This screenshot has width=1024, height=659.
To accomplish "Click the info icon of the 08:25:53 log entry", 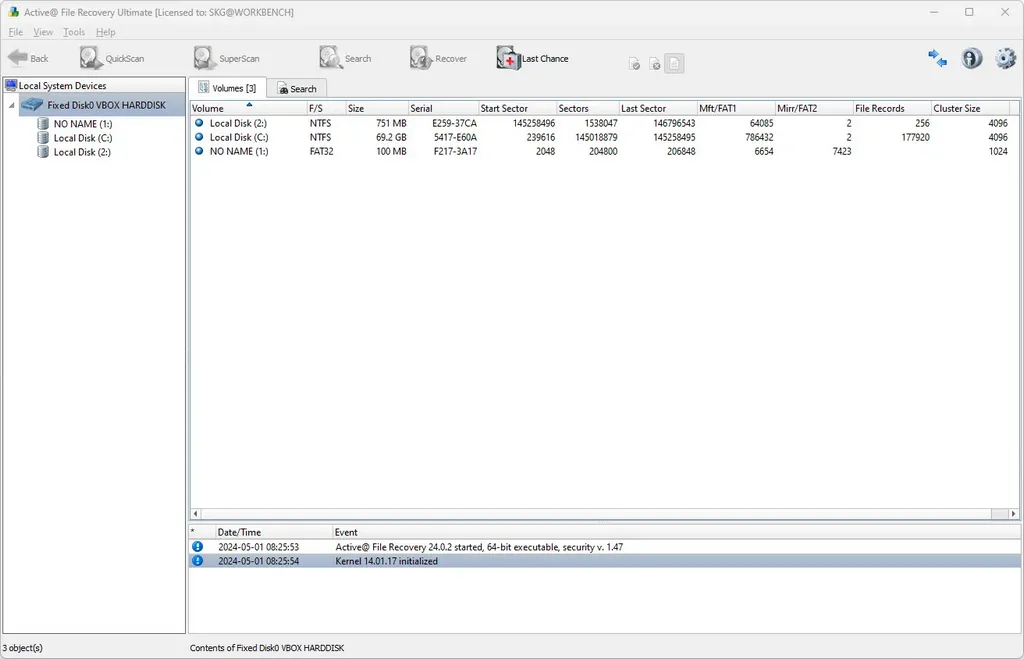I will (197, 547).
